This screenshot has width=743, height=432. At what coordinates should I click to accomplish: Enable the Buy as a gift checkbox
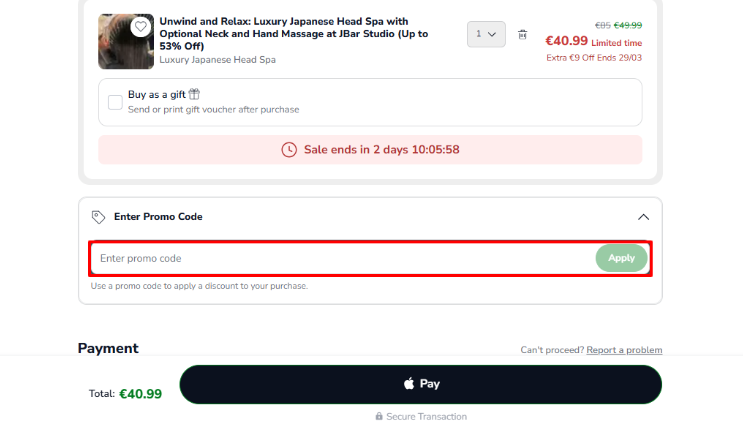[x=115, y=101]
